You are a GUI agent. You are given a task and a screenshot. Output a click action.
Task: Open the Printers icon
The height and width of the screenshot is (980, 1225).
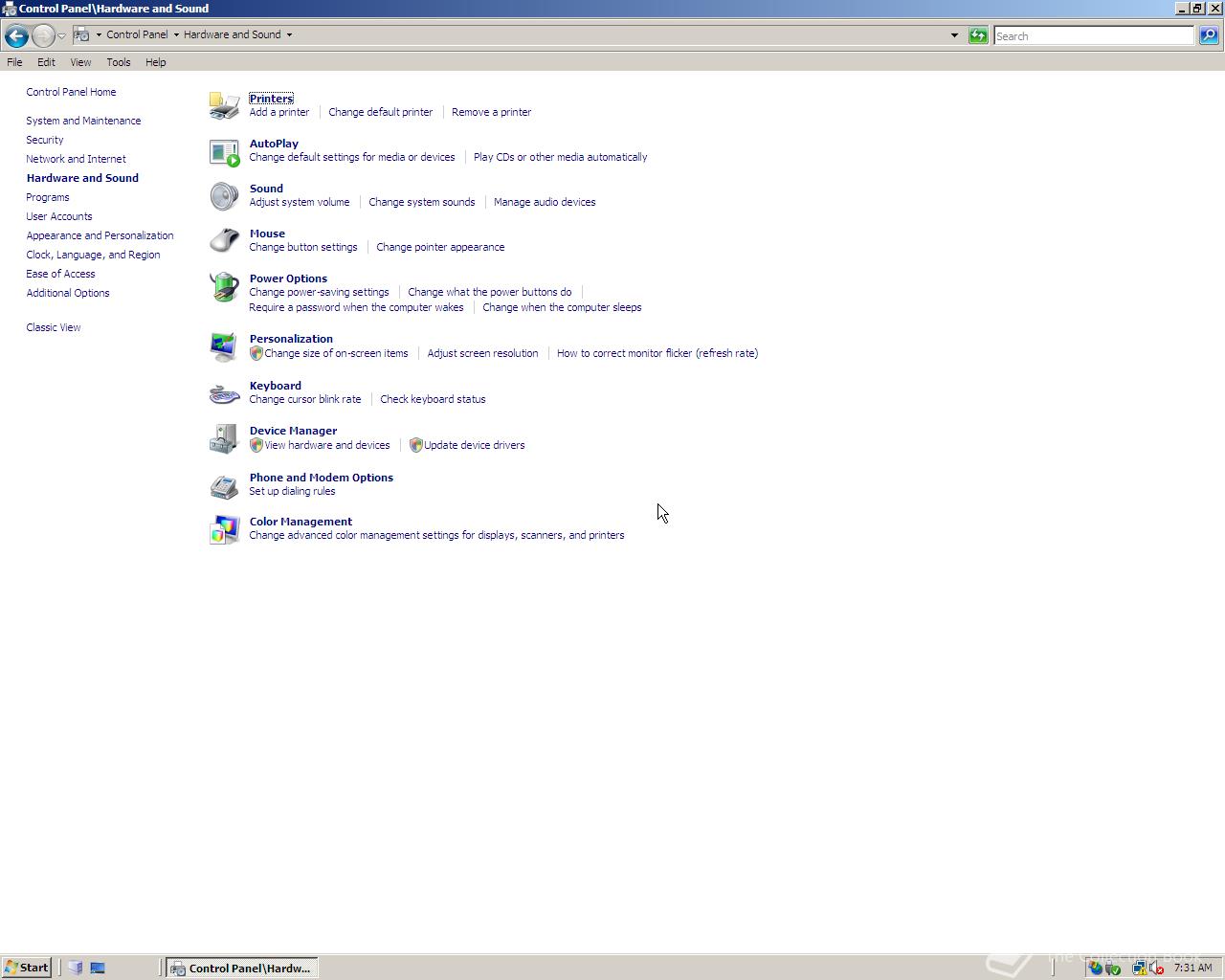pos(224,105)
